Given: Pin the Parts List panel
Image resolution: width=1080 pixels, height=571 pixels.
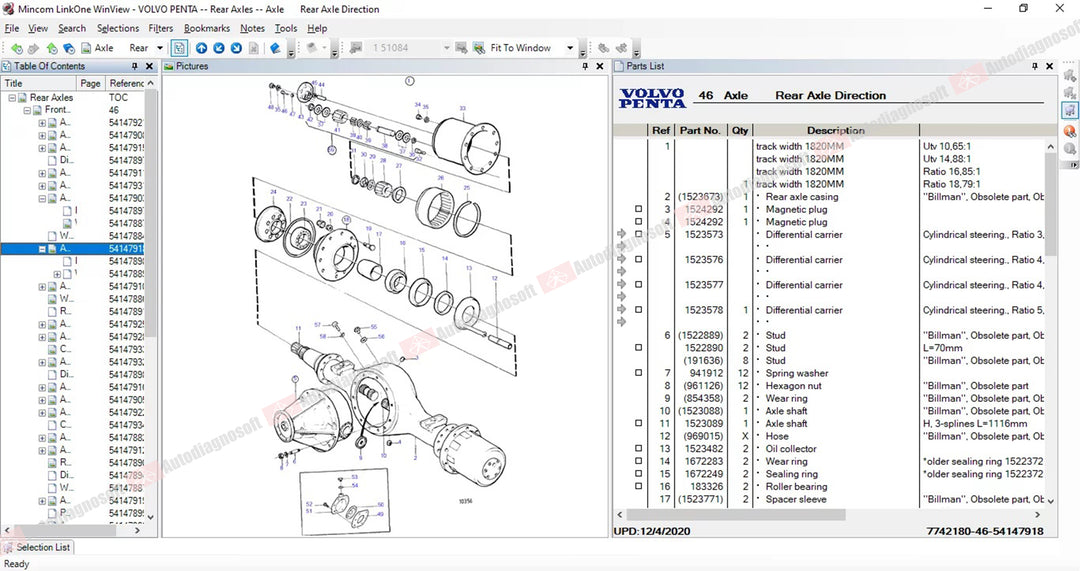Looking at the screenshot, I should click(x=1035, y=66).
